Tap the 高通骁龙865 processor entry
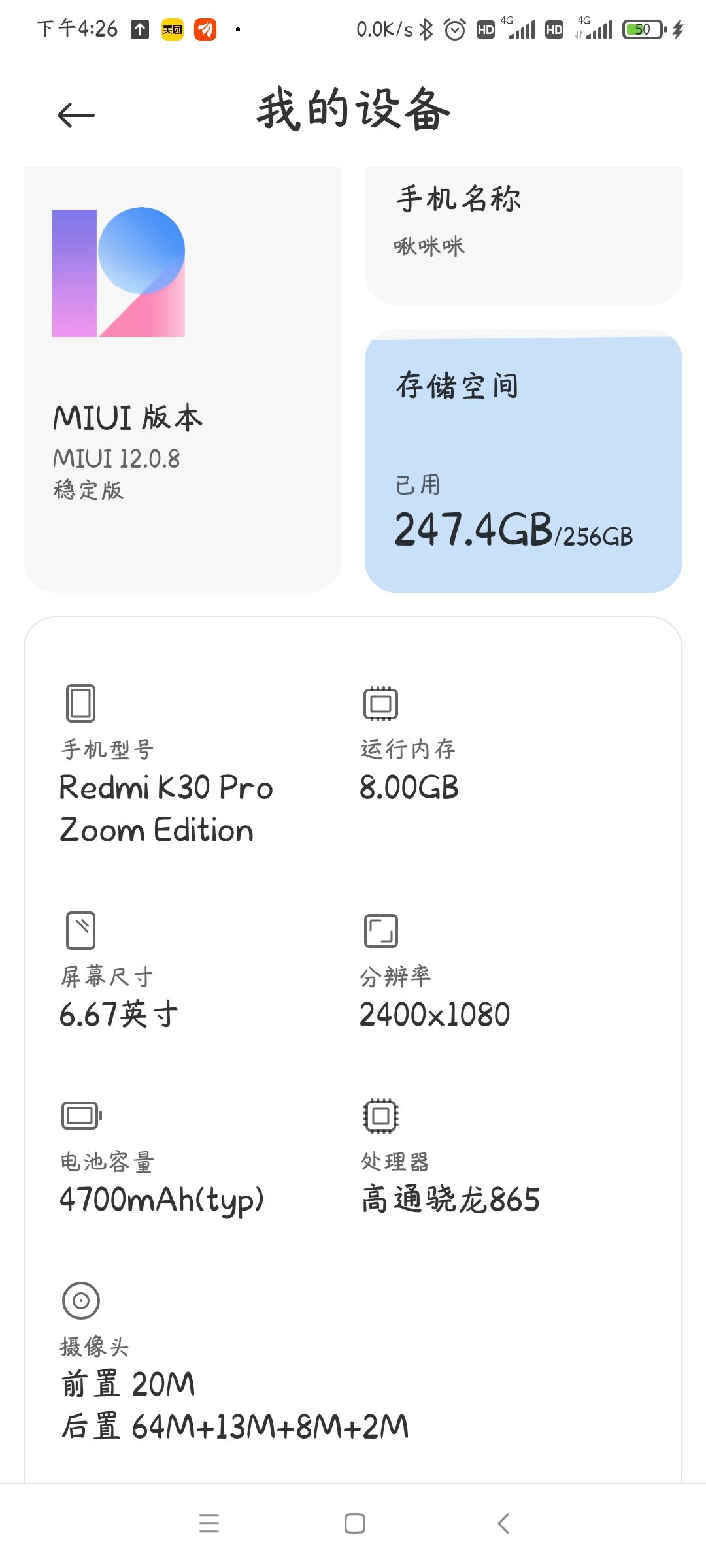The width and height of the screenshot is (706, 1568). tap(450, 1200)
